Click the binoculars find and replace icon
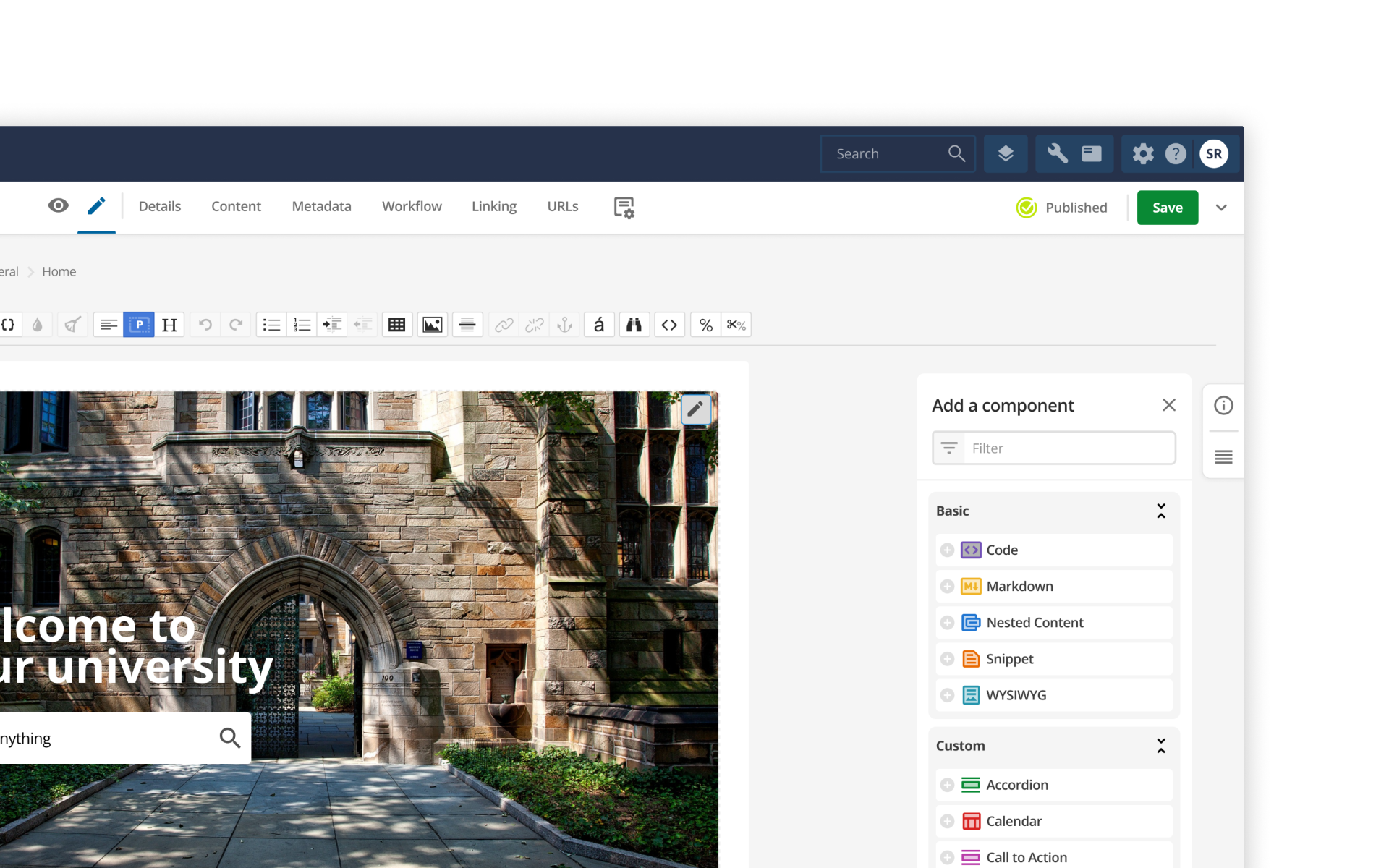Image resolution: width=1389 pixels, height=868 pixels. (634, 325)
